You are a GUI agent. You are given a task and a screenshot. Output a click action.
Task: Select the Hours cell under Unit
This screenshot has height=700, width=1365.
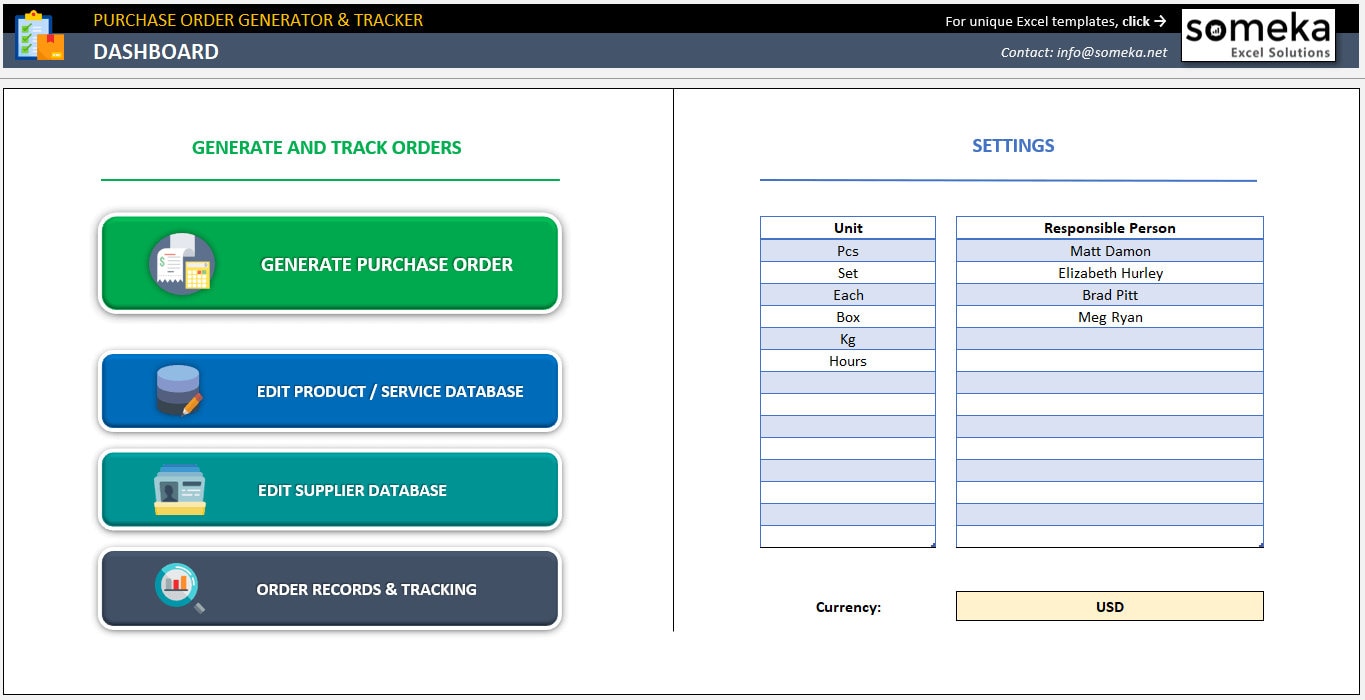(847, 361)
